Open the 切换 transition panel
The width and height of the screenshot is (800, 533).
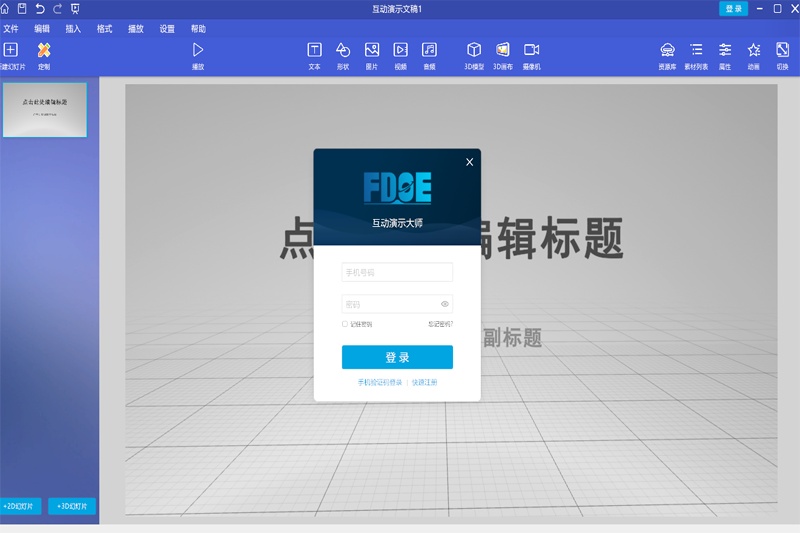click(783, 56)
